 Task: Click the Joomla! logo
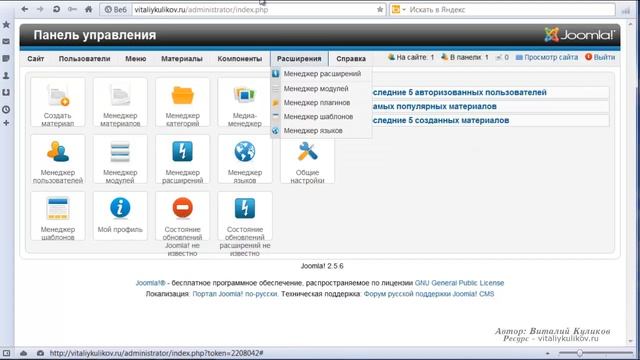tap(580, 35)
